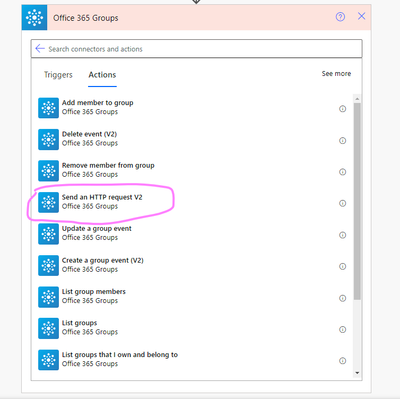The image size is (400, 399).
Task: Focus the Search connectors and actions field
Action: point(196,49)
